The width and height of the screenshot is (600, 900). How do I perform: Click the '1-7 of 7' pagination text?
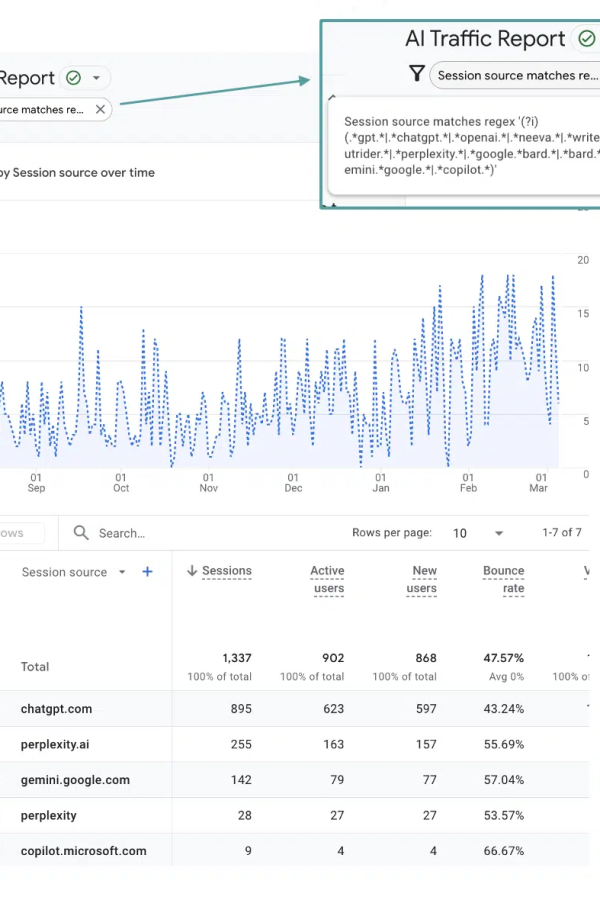tap(562, 533)
